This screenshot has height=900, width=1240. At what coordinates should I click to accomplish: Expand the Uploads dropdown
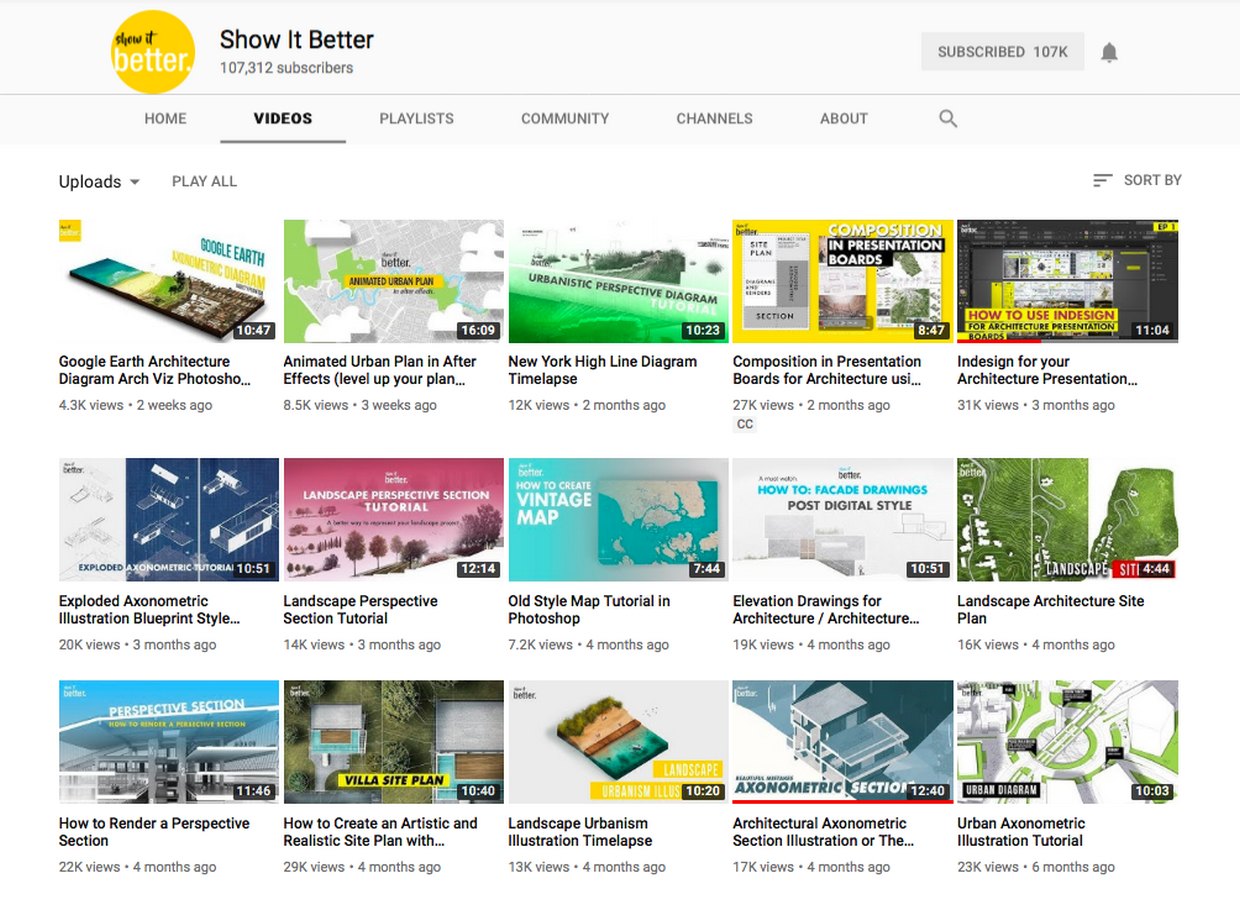pos(99,181)
